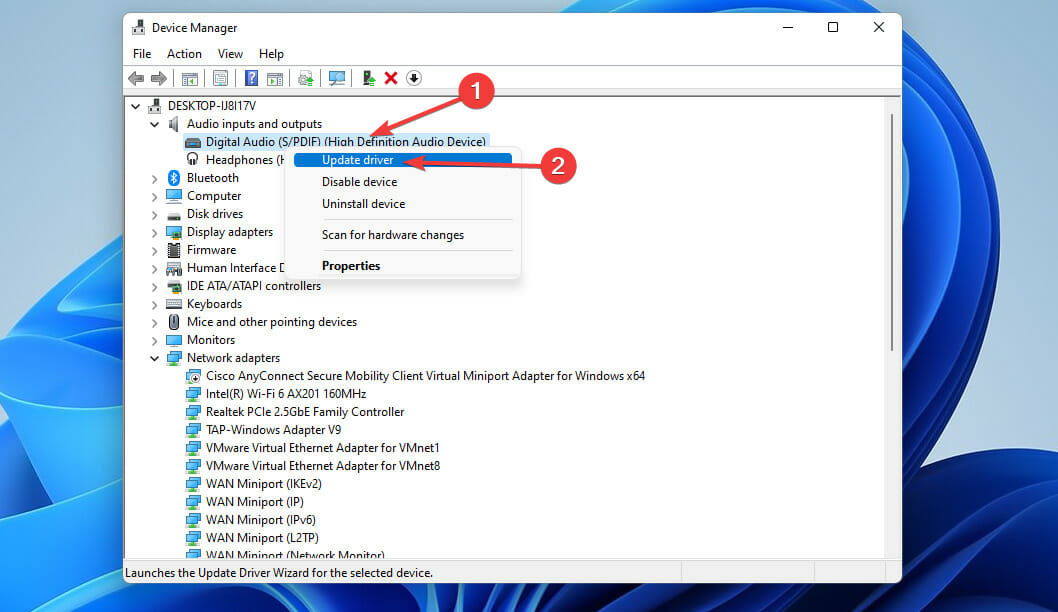Viewport: 1058px width, 612px height.
Task: Select VMware Virtual Ethernet Adapter for VMnet8
Action: [323, 466]
